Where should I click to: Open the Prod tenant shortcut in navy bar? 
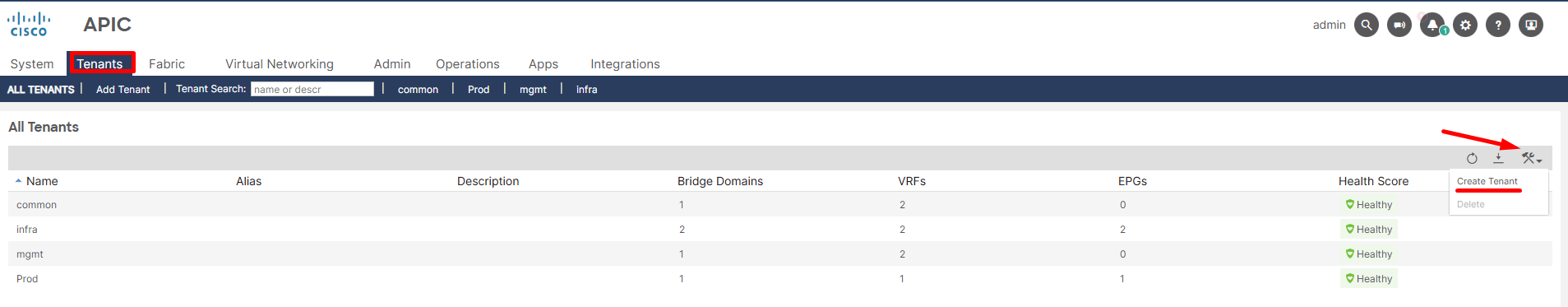479,89
